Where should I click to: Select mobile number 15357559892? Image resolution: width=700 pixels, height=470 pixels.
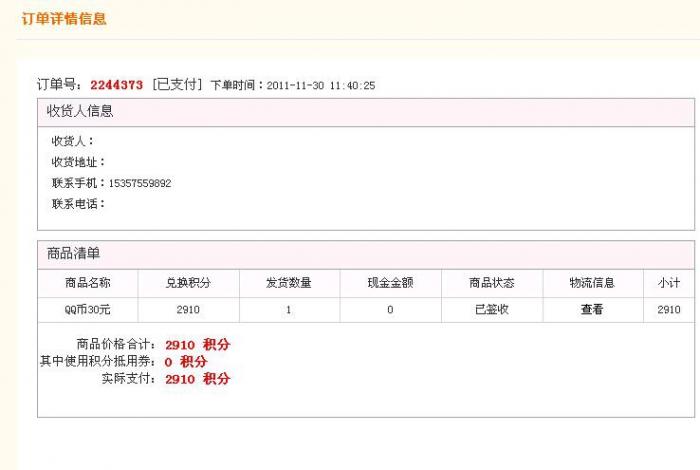click(140, 183)
